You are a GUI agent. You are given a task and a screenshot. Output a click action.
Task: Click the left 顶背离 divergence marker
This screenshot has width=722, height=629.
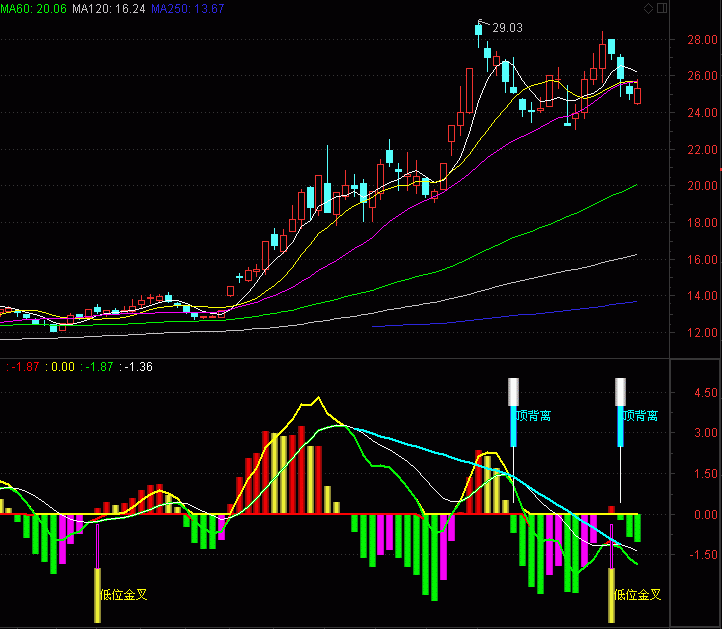(533, 416)
